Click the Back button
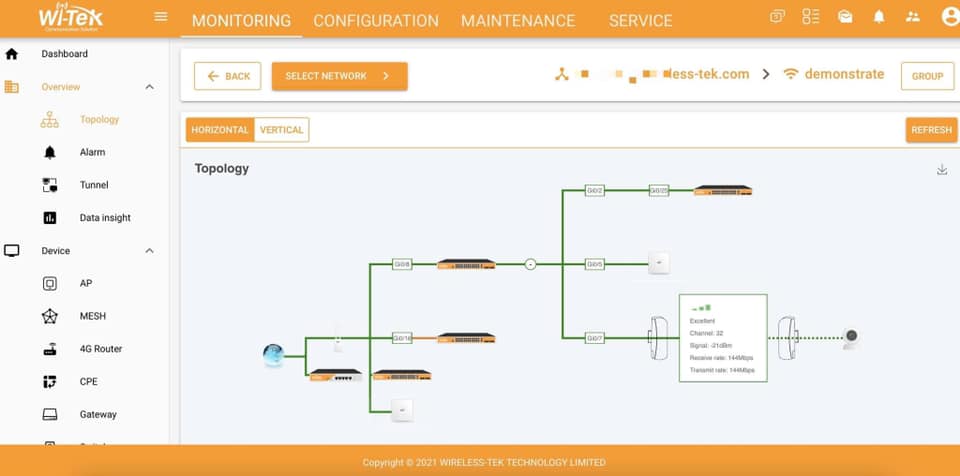This screenshot has width=960, height=476. coord(228,76)
